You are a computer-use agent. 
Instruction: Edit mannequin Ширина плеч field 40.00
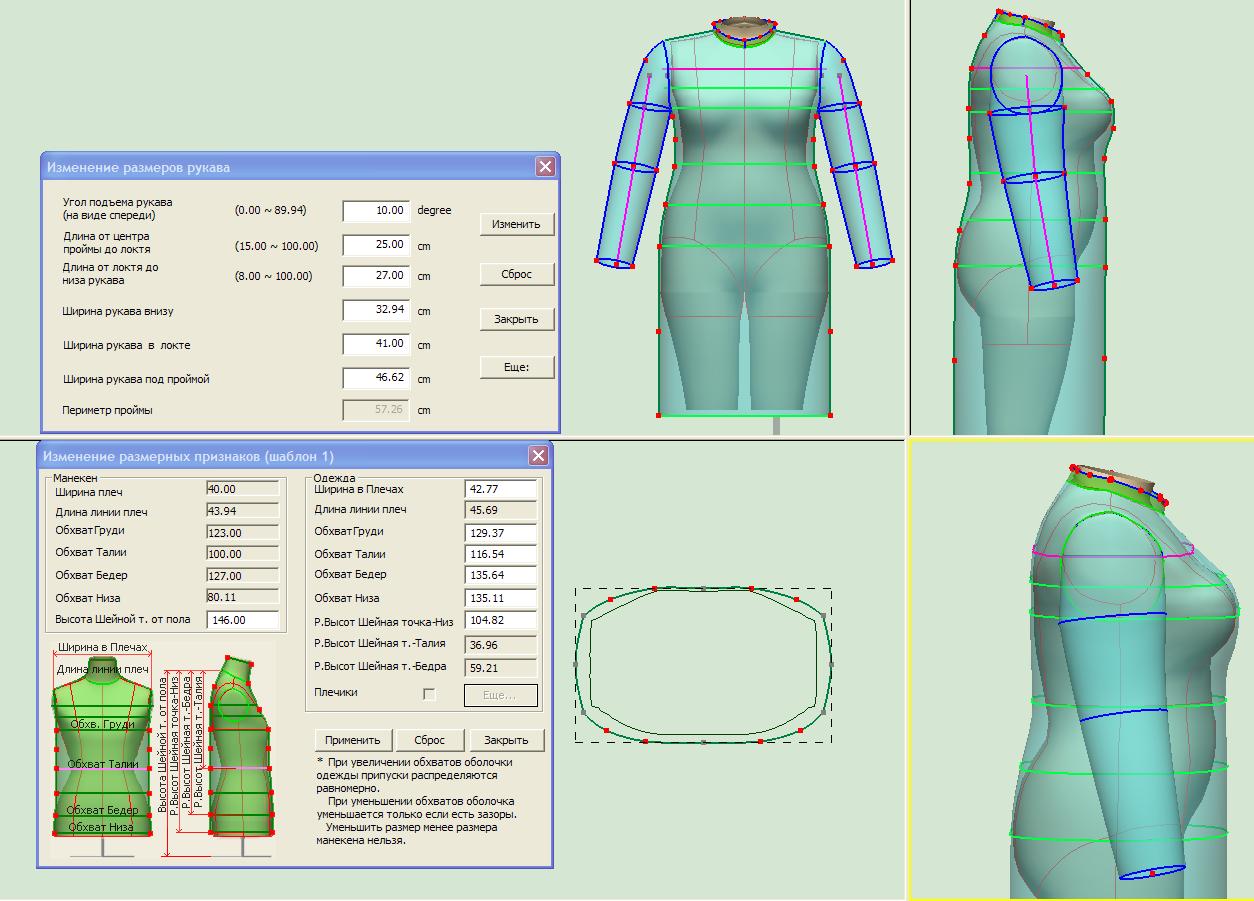(x=242, y=489)
